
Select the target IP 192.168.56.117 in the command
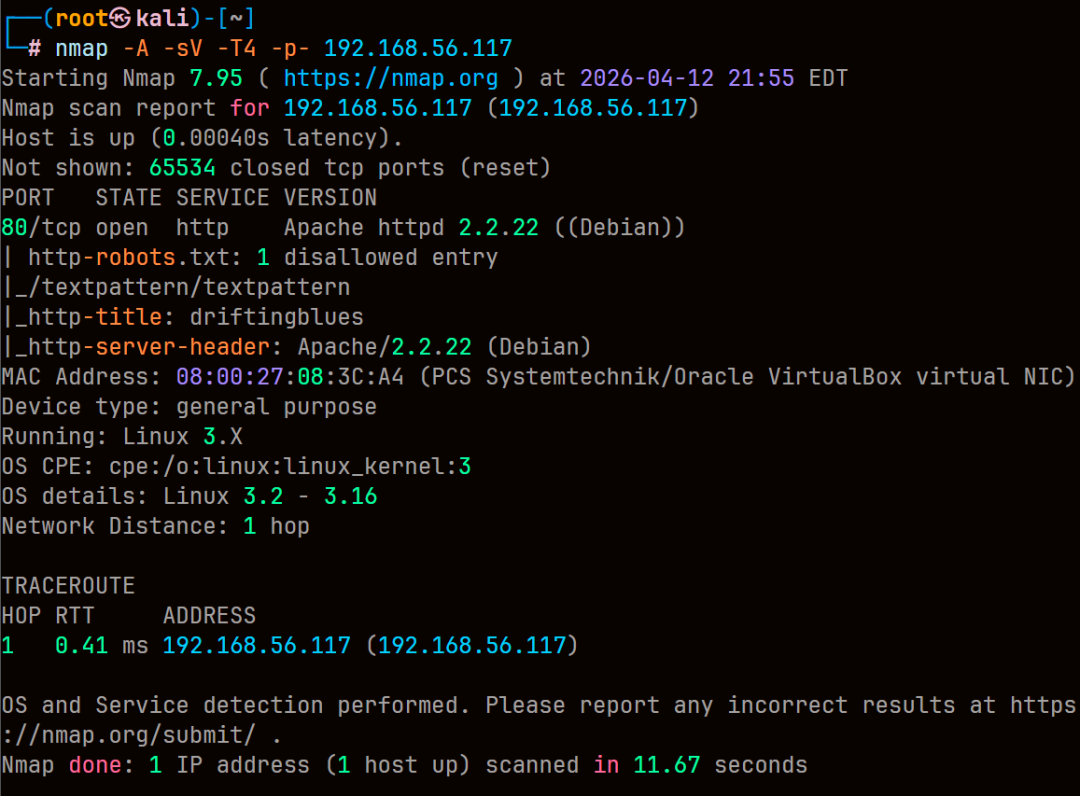coord(418,48)
